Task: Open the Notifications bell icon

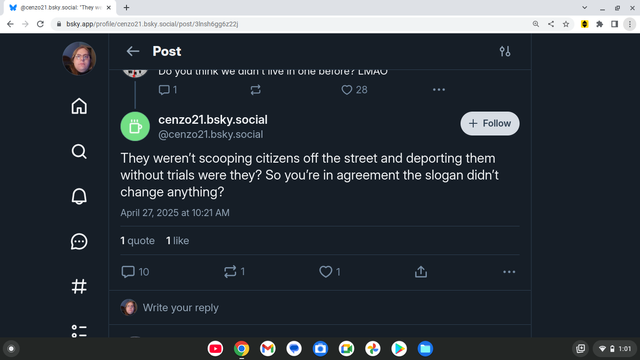Action: click(79, 196)
